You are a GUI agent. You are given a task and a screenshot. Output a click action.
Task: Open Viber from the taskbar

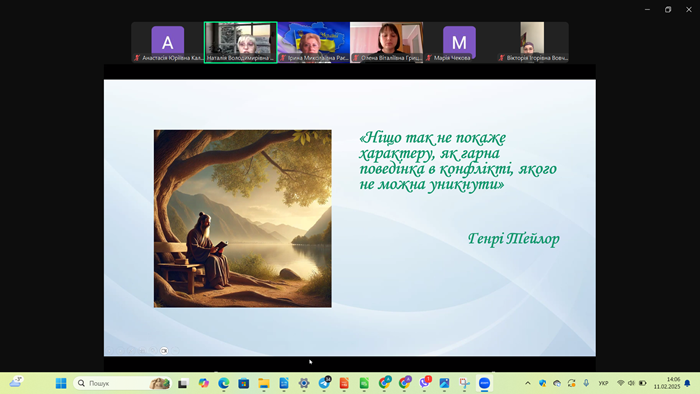[x=425, y=383]
